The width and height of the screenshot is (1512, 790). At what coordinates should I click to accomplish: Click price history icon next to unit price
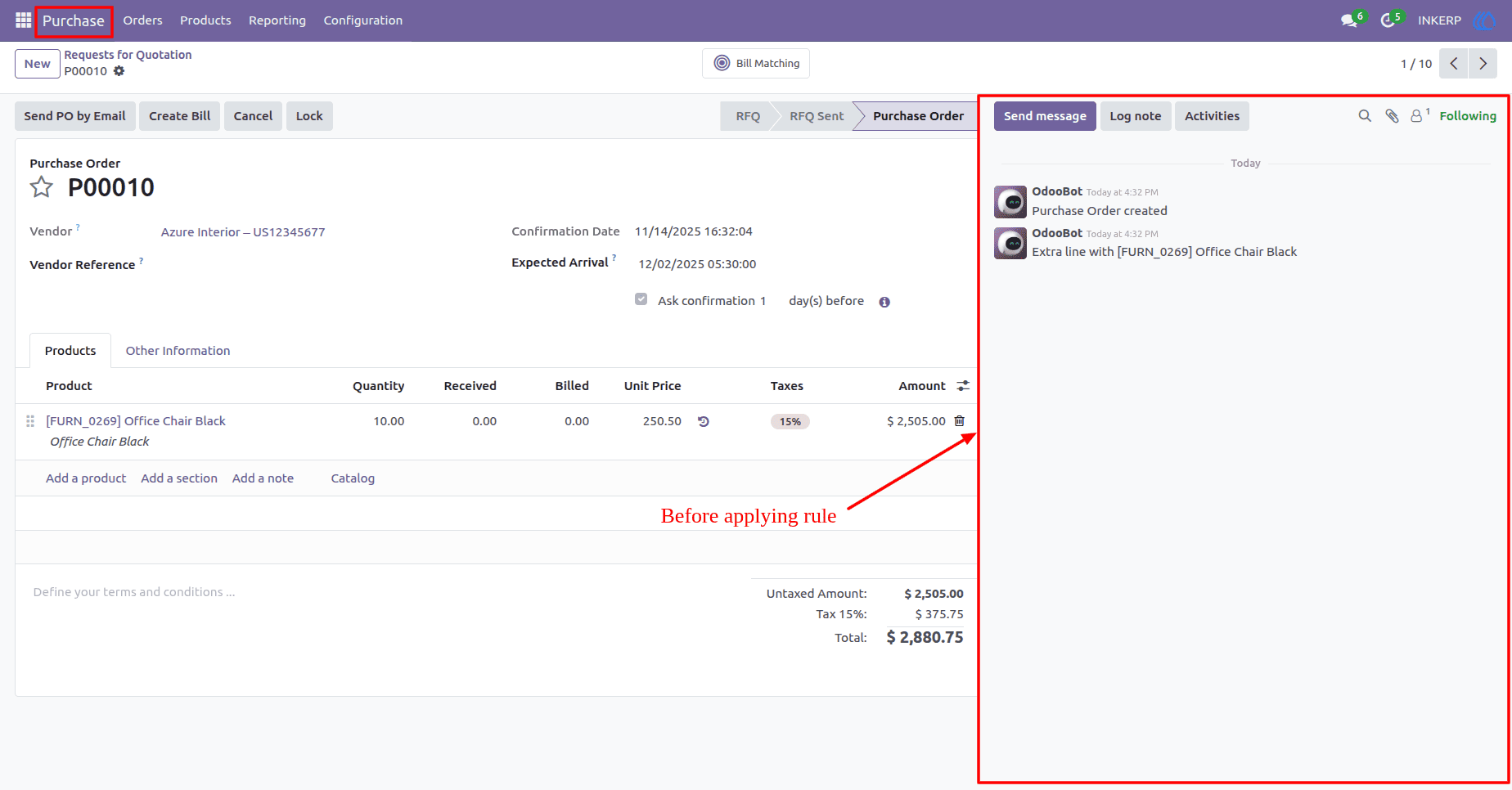pyautogui.click(x=704, y=421)
